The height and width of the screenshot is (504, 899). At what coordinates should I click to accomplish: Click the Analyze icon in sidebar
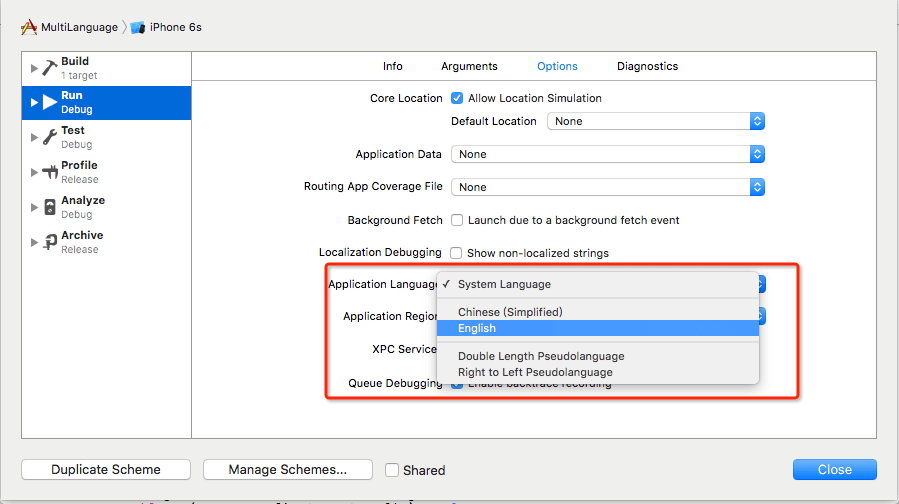pyautogui.click(x=49, y=207)
